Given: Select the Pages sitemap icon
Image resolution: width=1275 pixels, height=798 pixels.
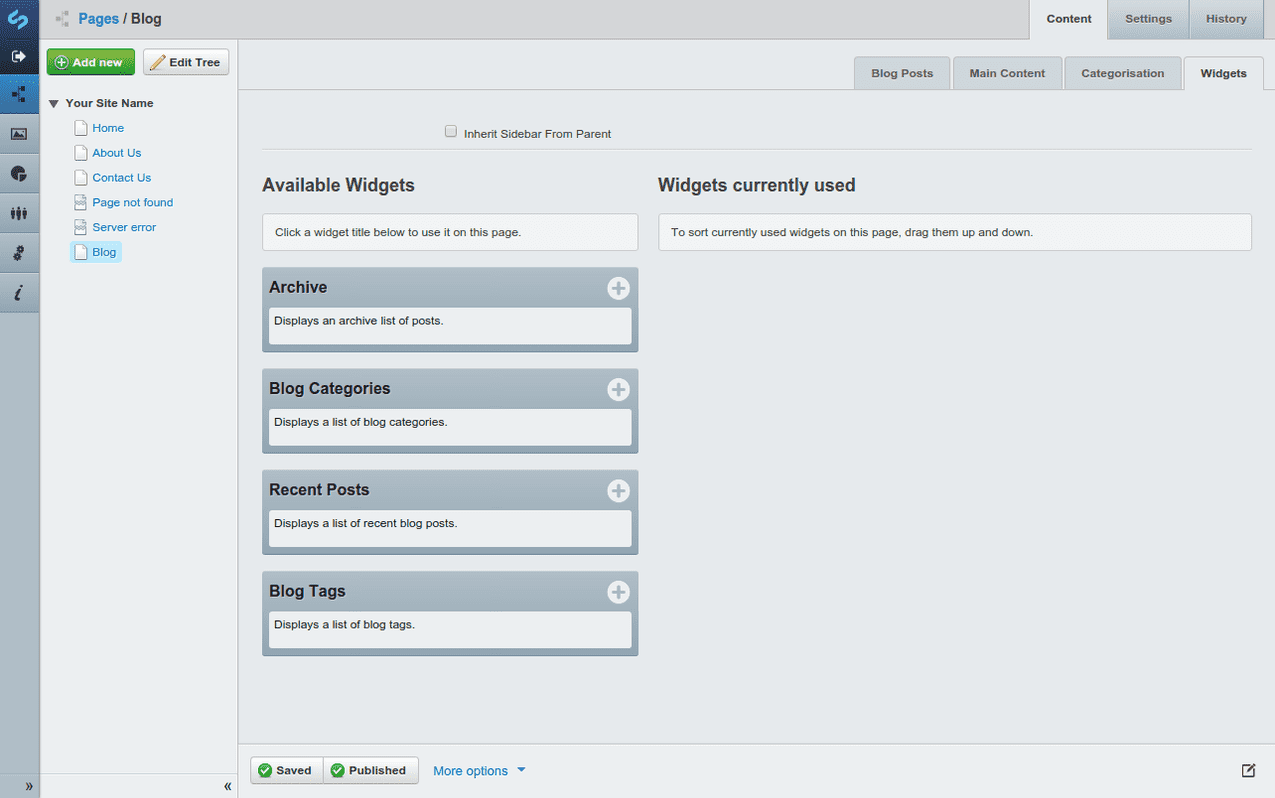Looking at the screenshot, I should click(19, 94).
